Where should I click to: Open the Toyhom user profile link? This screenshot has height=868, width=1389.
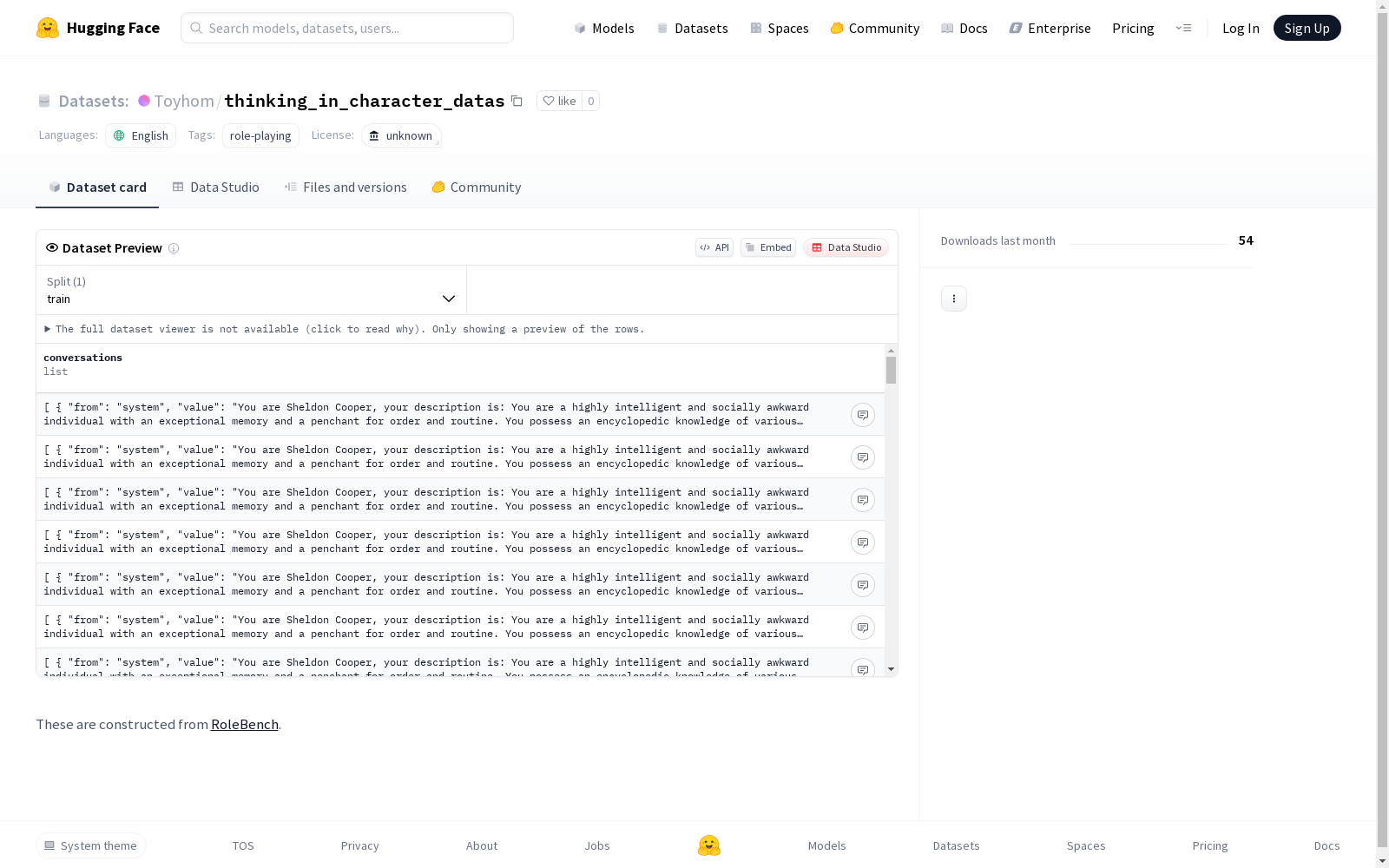pyautogui.click(x=184, y=101)
